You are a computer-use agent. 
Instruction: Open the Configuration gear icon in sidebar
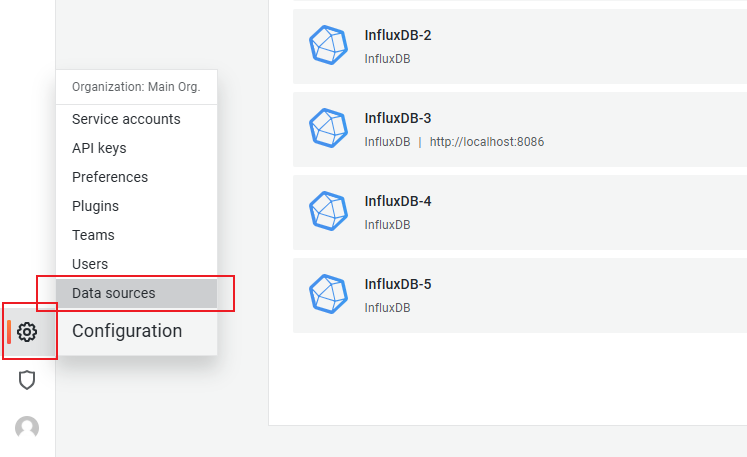27,332
